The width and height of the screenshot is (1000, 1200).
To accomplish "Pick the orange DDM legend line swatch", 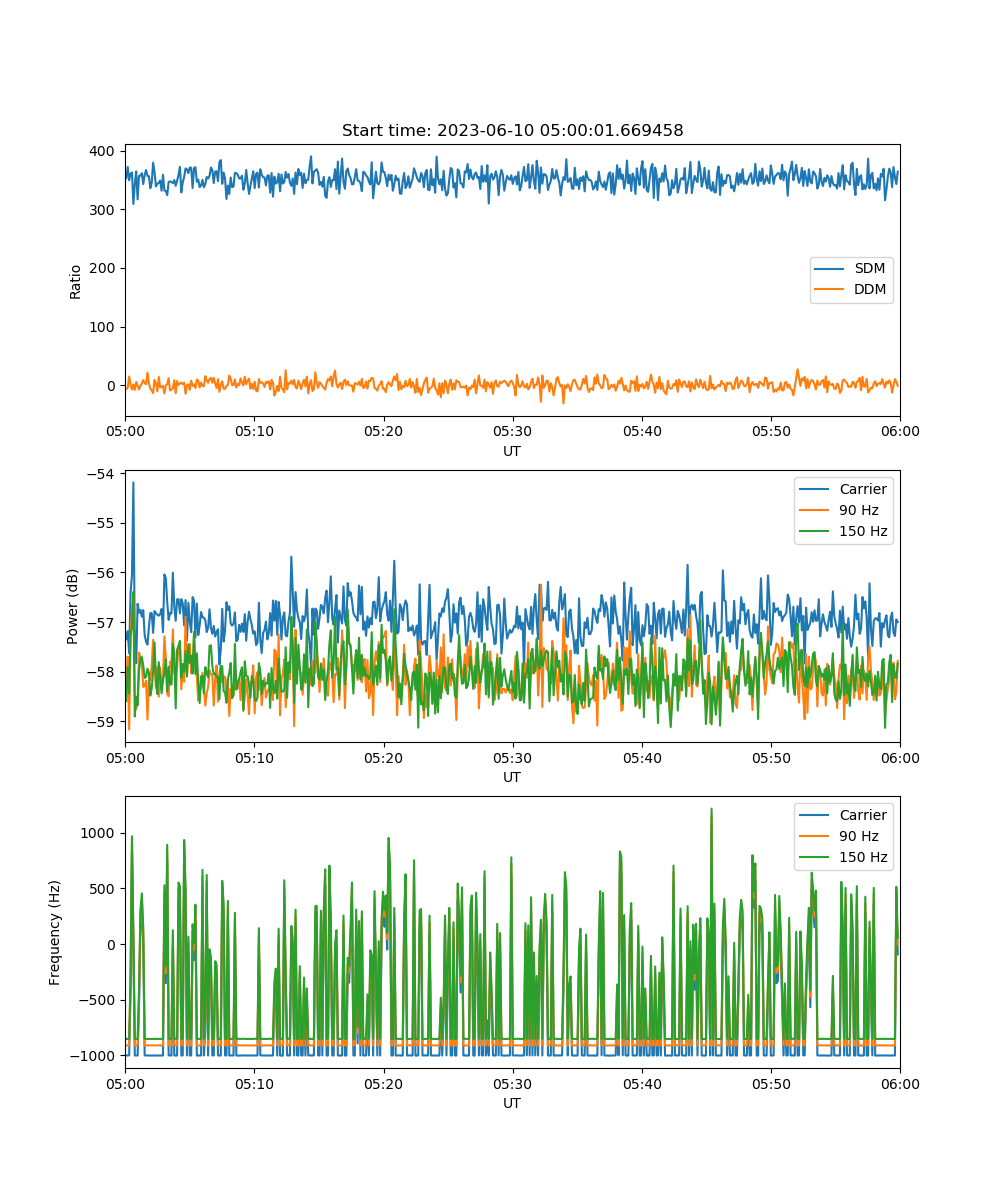I will [x=831, y=290].
